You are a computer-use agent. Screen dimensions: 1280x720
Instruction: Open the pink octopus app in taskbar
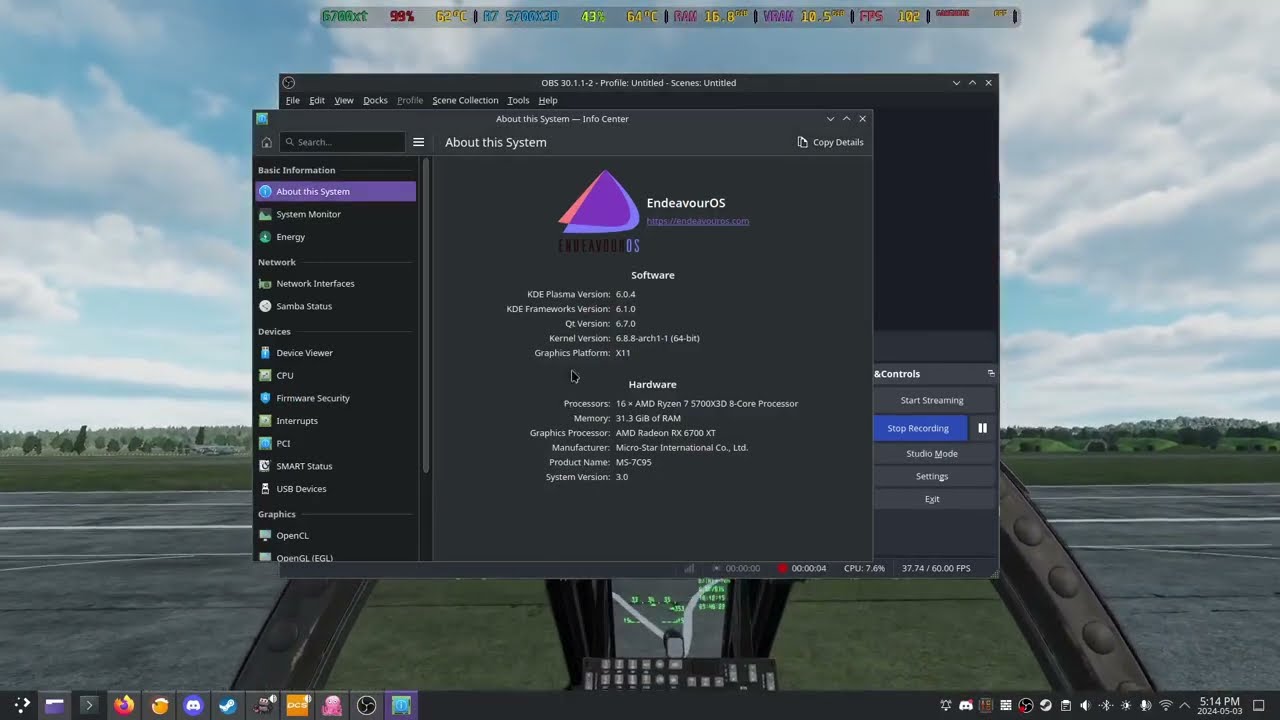(x=332, y=705)
